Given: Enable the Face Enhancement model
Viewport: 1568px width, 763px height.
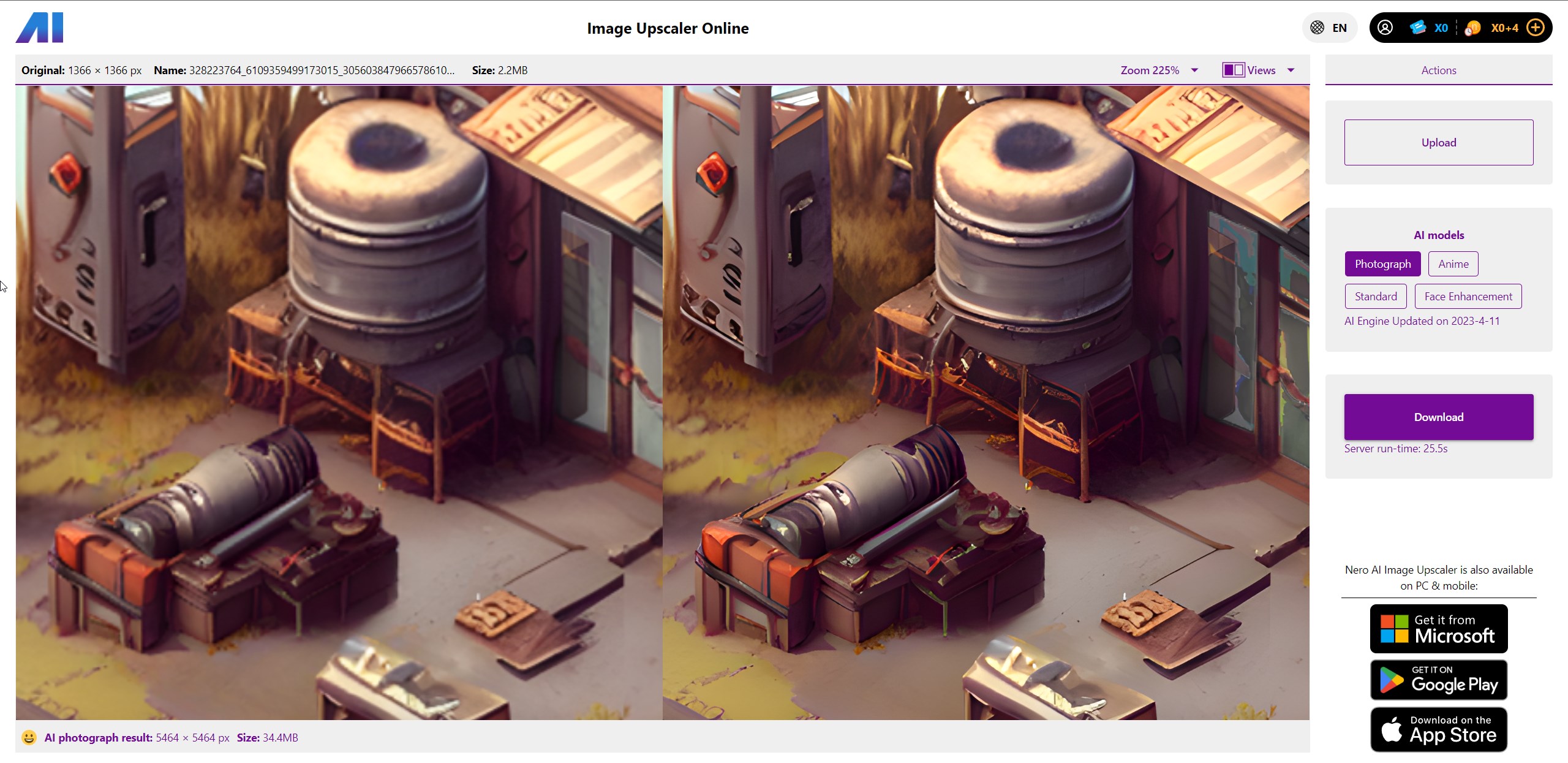Looking at the screenshot, I should (x=1468, y=297).
